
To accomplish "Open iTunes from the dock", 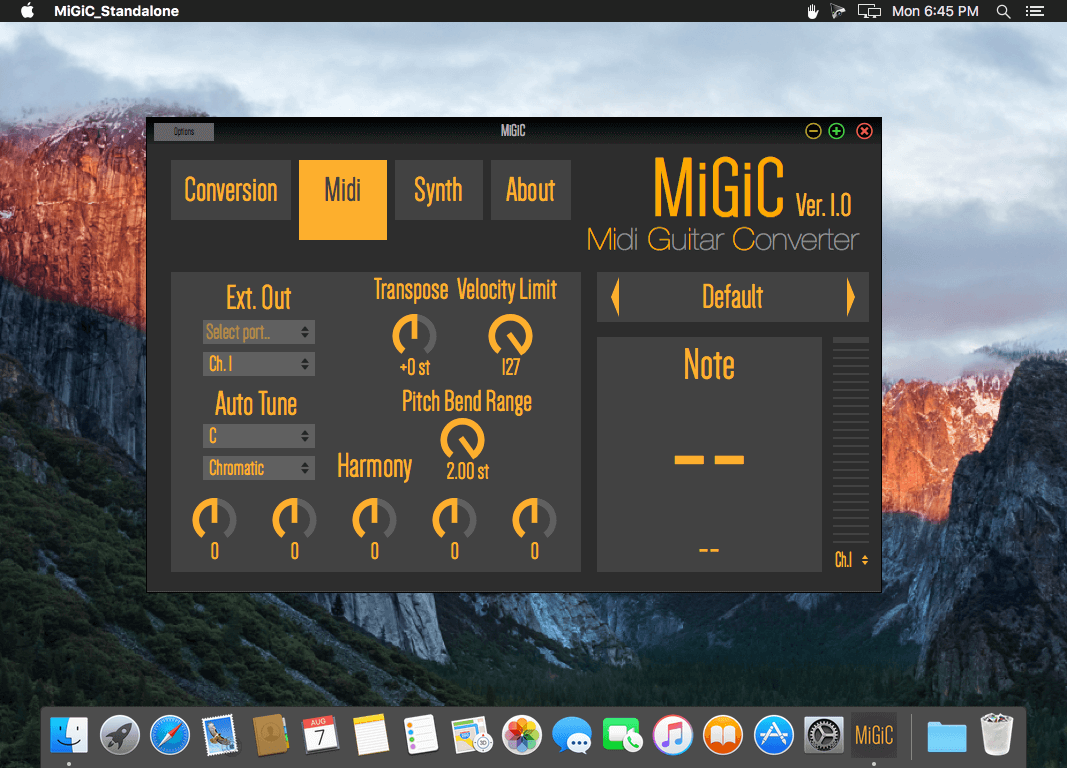I will (672, 735).
